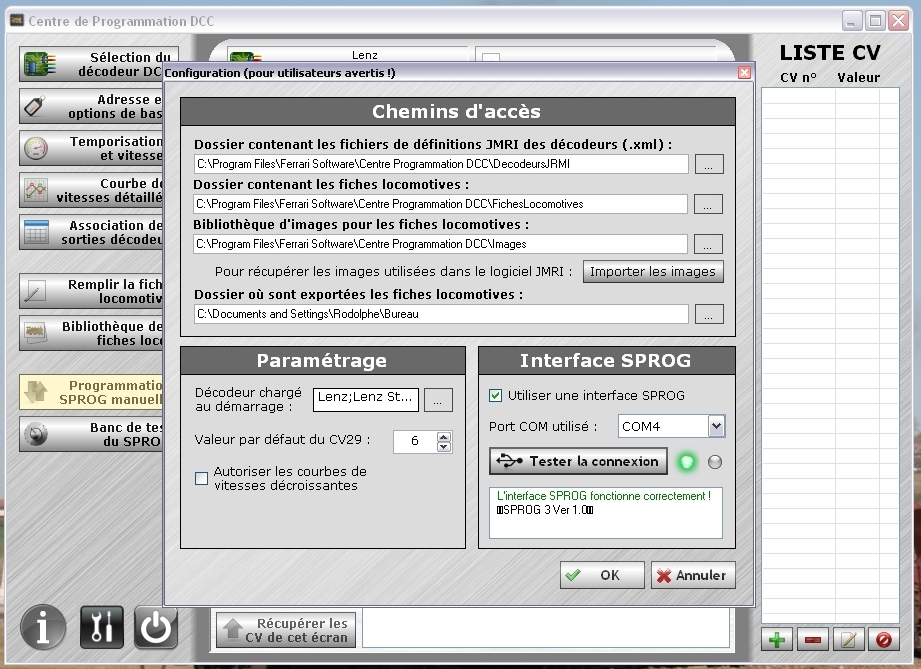Open Courbe de vitesses détaillée section
Image resolution: width=921 pixels, height=669 pixels.
(x=92, y=190)
